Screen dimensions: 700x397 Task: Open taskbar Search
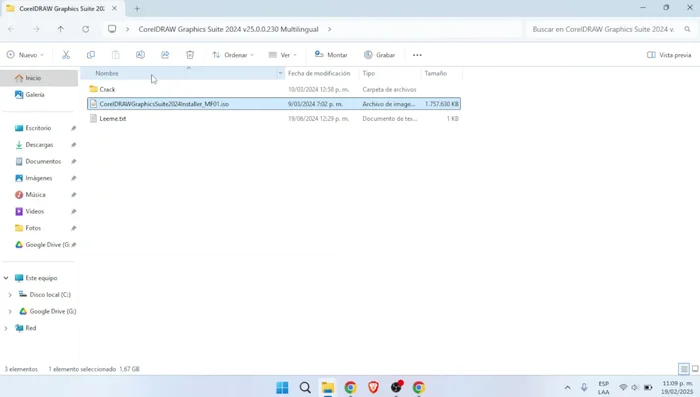(x=305, y=387)
